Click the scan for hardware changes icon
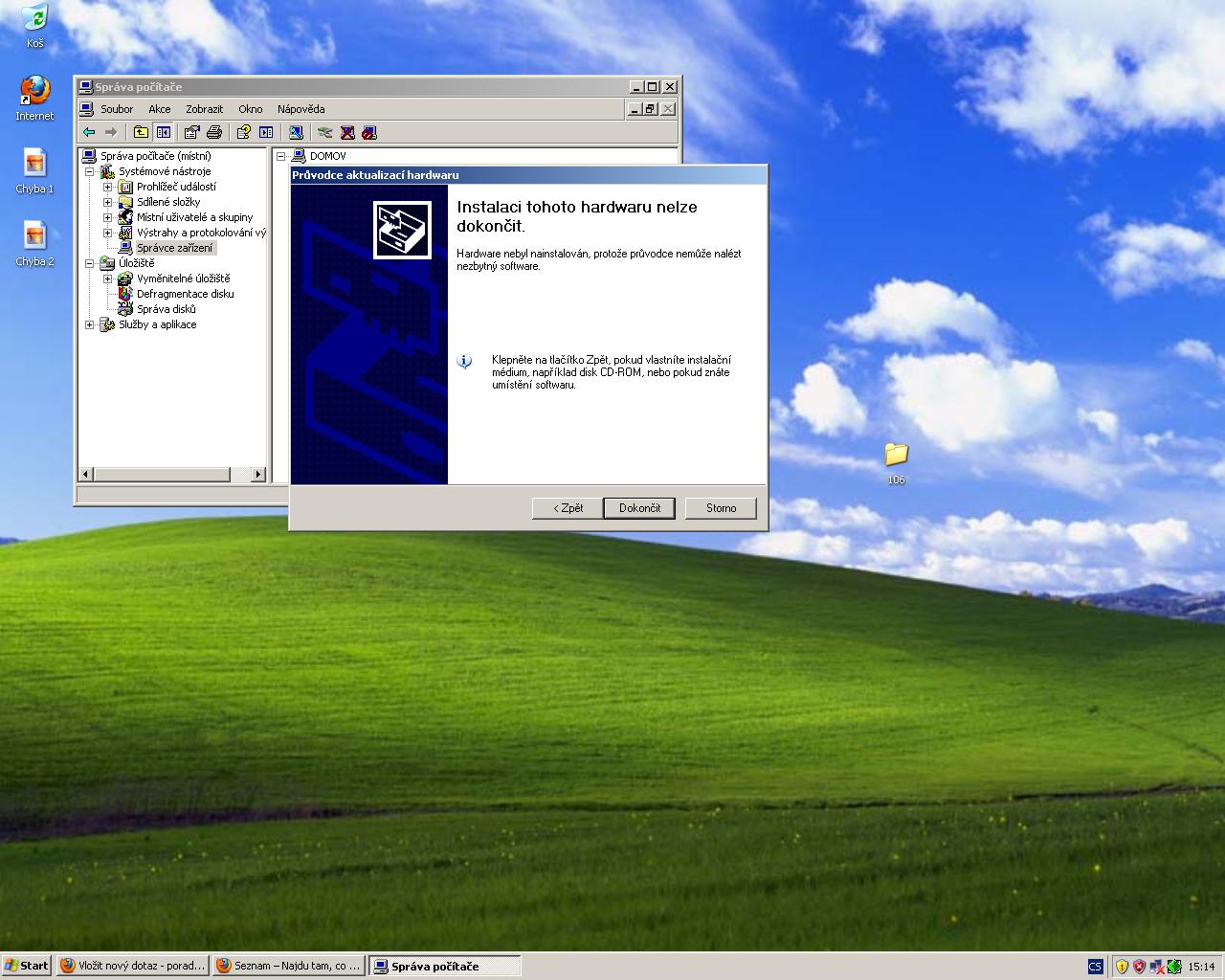 tap(296, 132)
